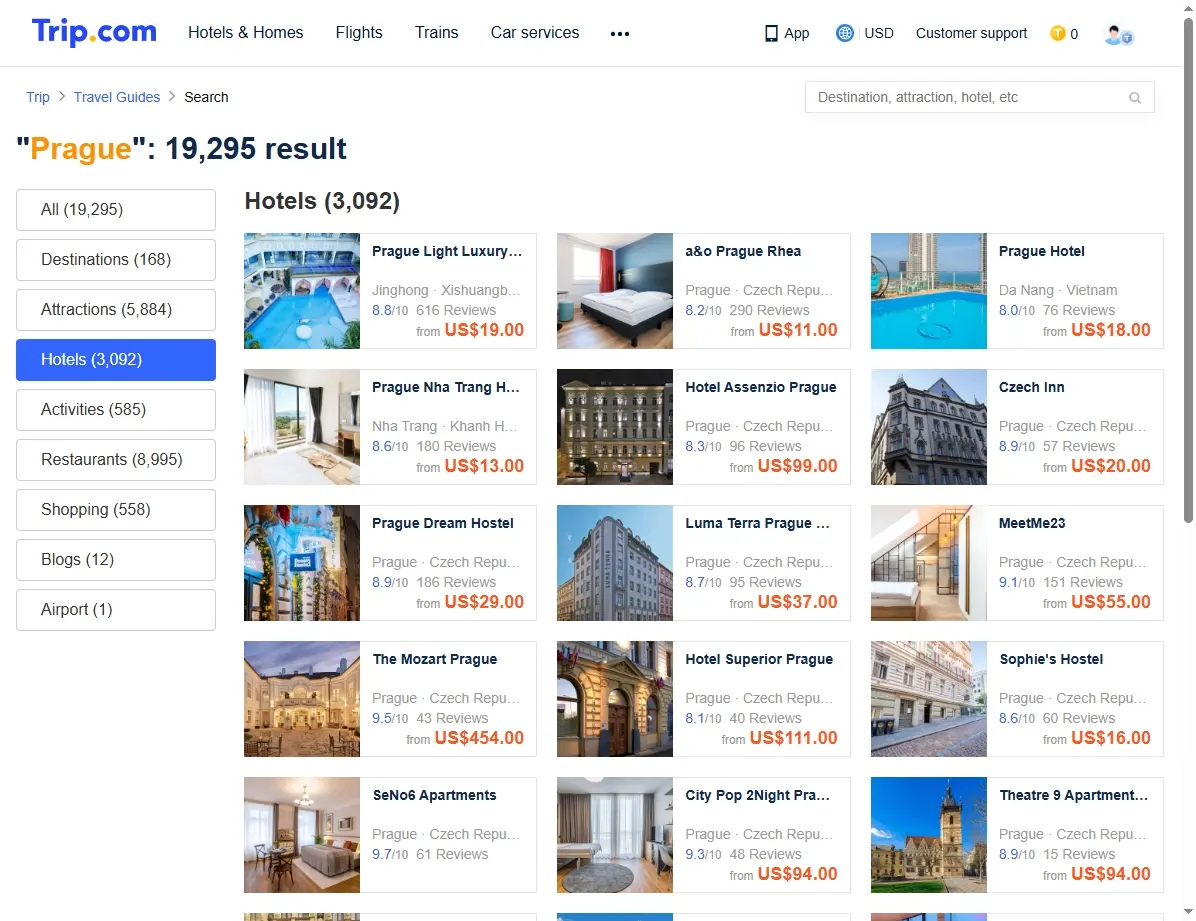1196x921 pixels.
Task: Open Car services menu
Action: pyautogui.click(x=535, y=33)
